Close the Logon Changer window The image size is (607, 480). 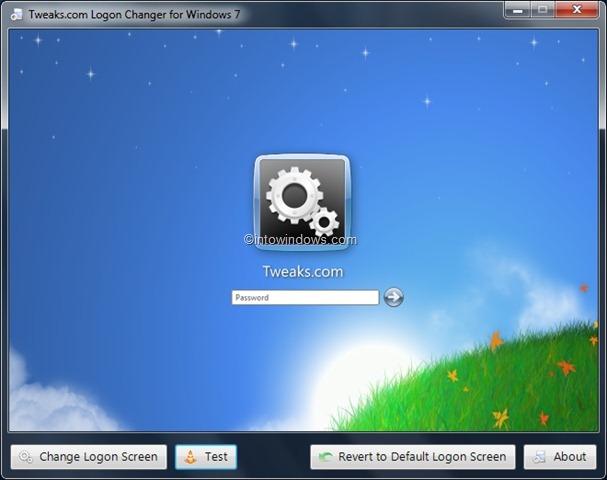point(576,10)
